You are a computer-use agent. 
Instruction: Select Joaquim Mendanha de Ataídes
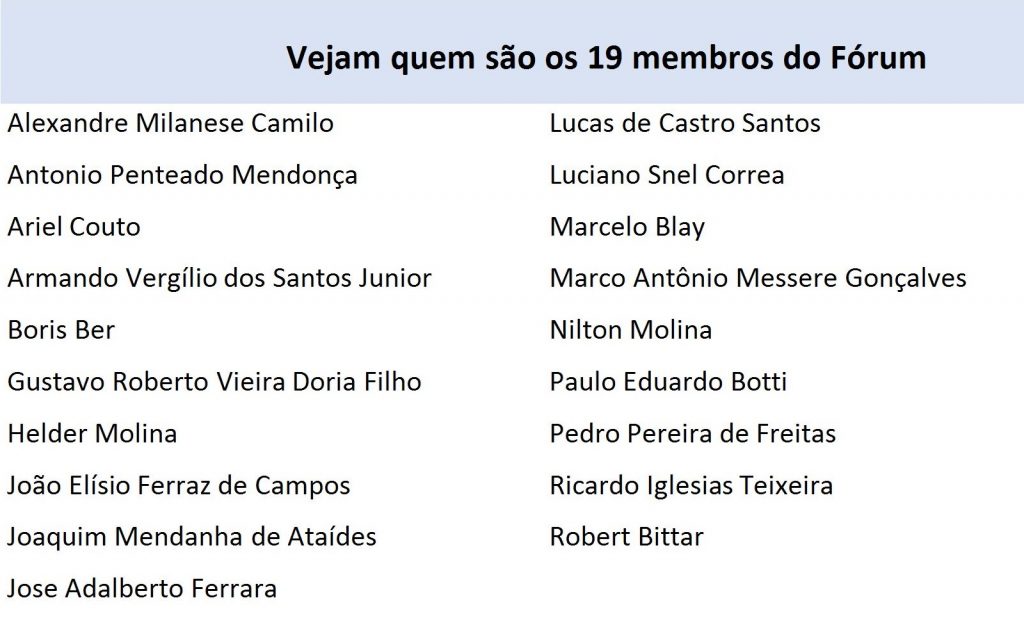click(192, 537)
